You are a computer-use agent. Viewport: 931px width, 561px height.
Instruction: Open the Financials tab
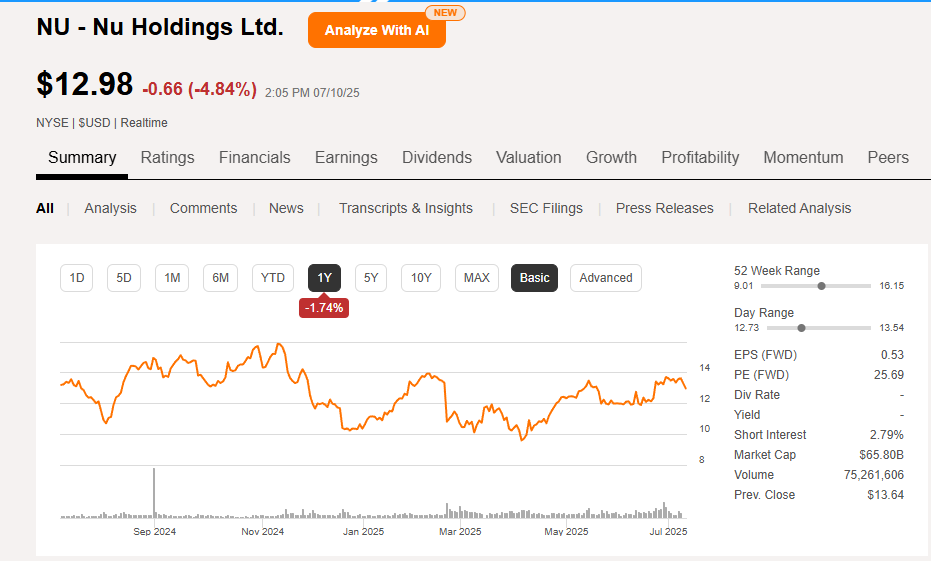click(x=254, y=157)
